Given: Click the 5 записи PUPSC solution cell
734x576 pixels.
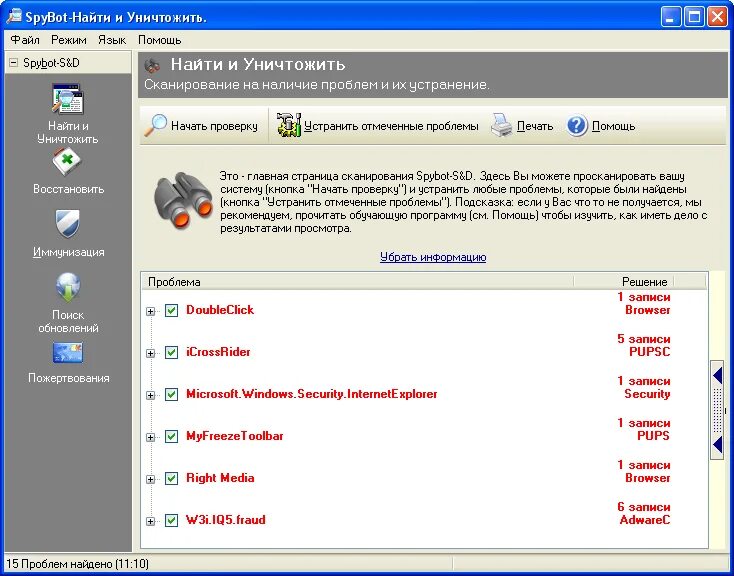Looking at the screenshot, I should 644,345.
